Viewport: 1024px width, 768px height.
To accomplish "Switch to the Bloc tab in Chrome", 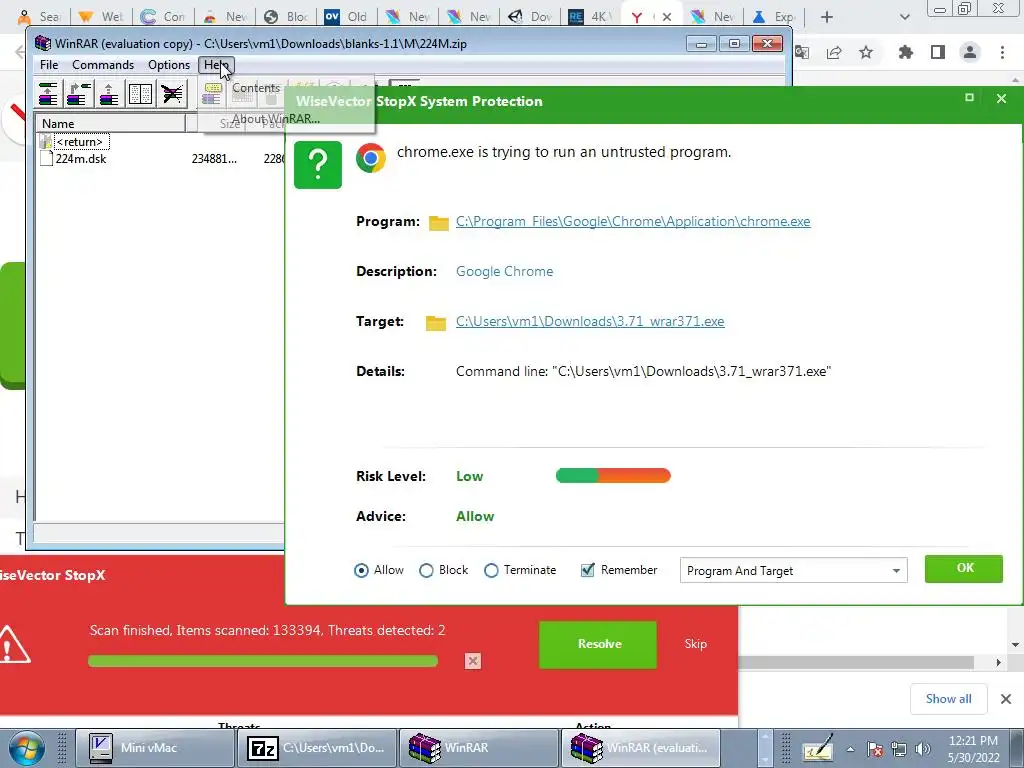I will click(287, 17).
